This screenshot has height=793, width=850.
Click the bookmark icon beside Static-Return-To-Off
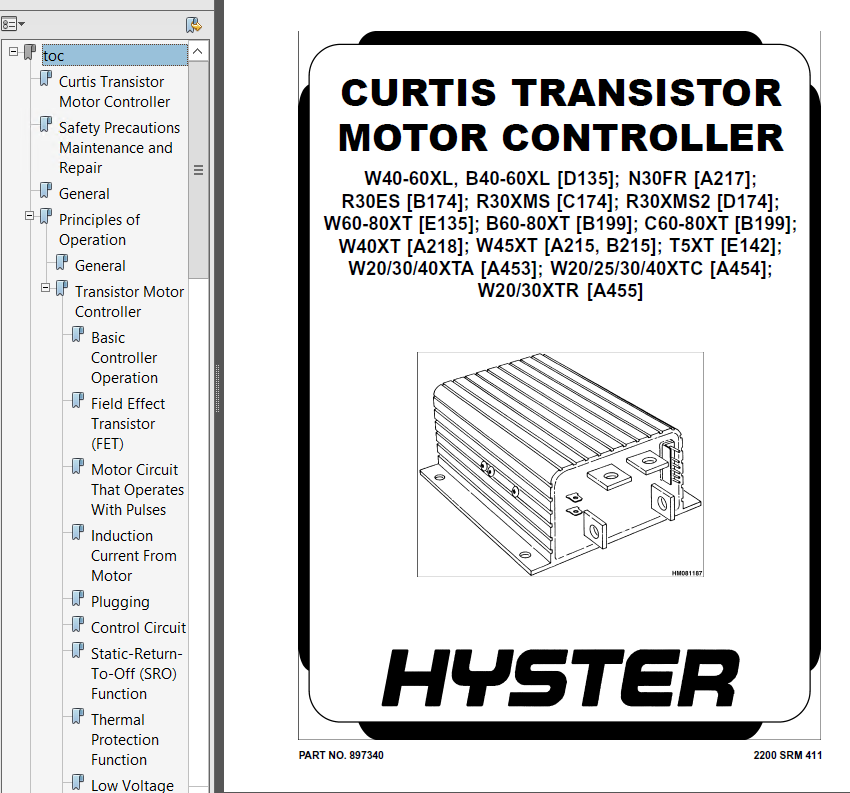click(78, 650)
